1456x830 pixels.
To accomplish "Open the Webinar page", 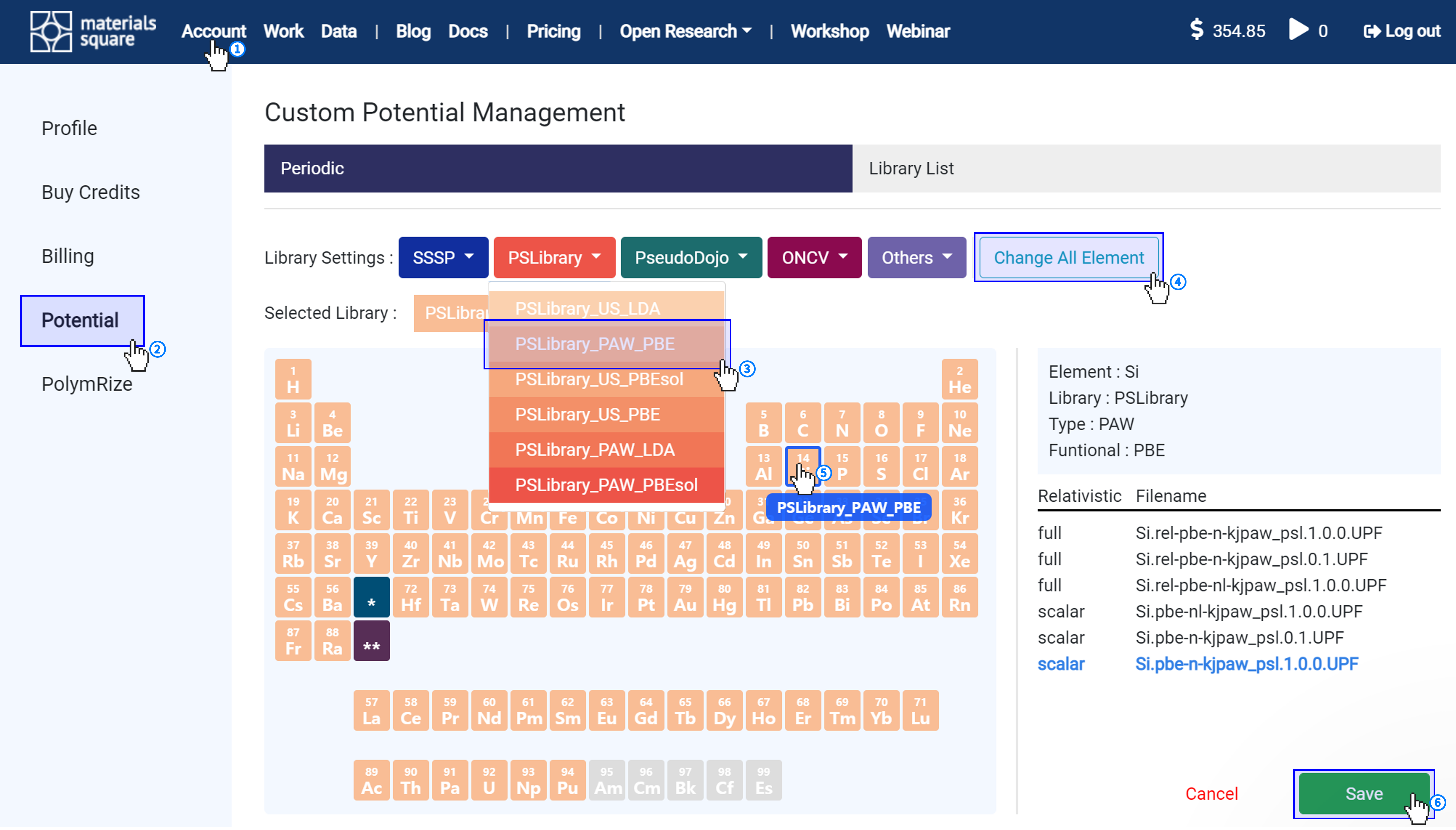I will pos(918,31).
